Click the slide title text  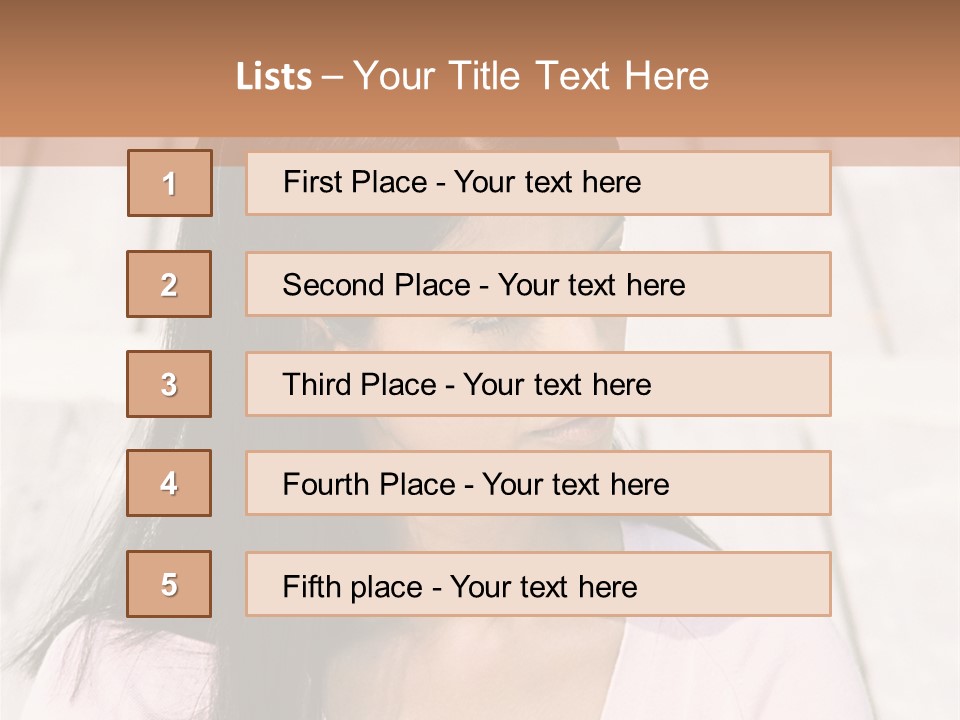tap(472, 76)
